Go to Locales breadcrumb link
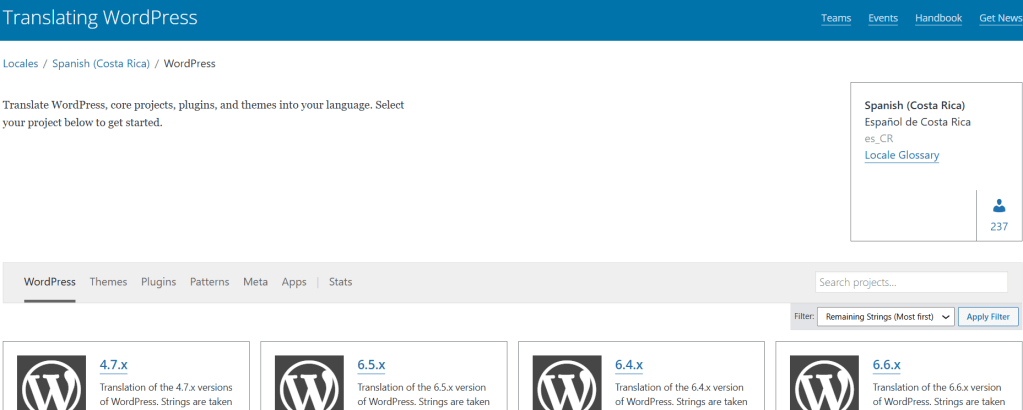The width and height of the screenshot is (1023, 410). (x=20, y=63)
